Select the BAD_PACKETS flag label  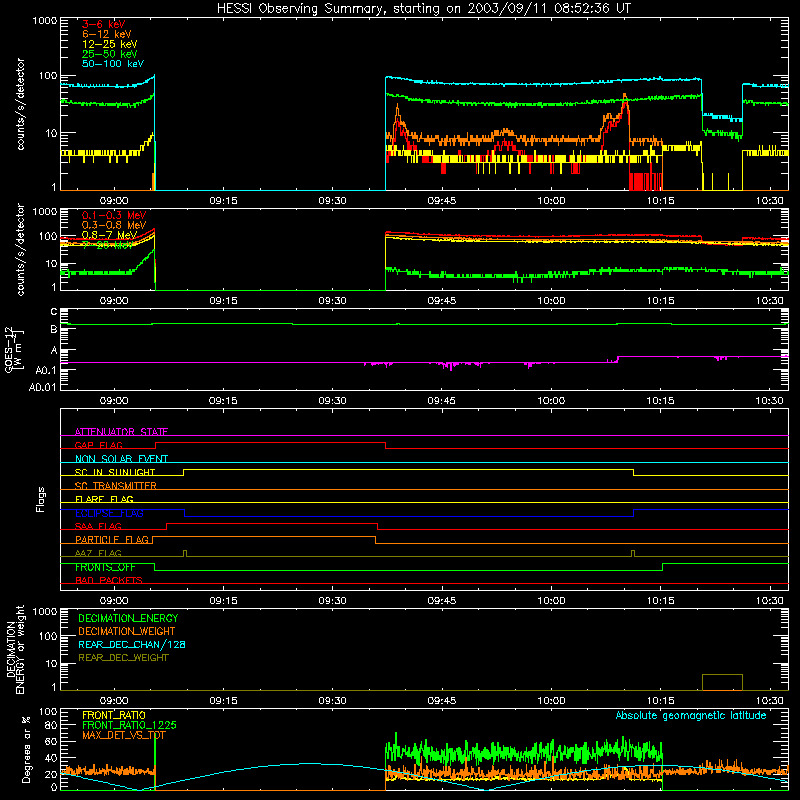pyautogui.click(x=109, y=580)
